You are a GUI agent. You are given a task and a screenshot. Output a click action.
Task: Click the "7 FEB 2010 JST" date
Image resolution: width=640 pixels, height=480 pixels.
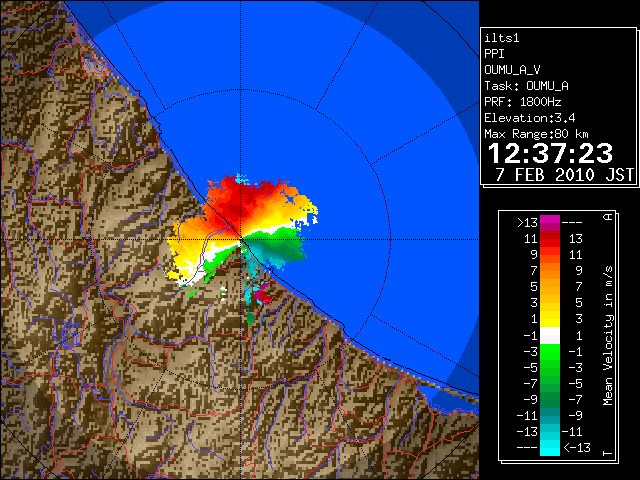[564, 175]
